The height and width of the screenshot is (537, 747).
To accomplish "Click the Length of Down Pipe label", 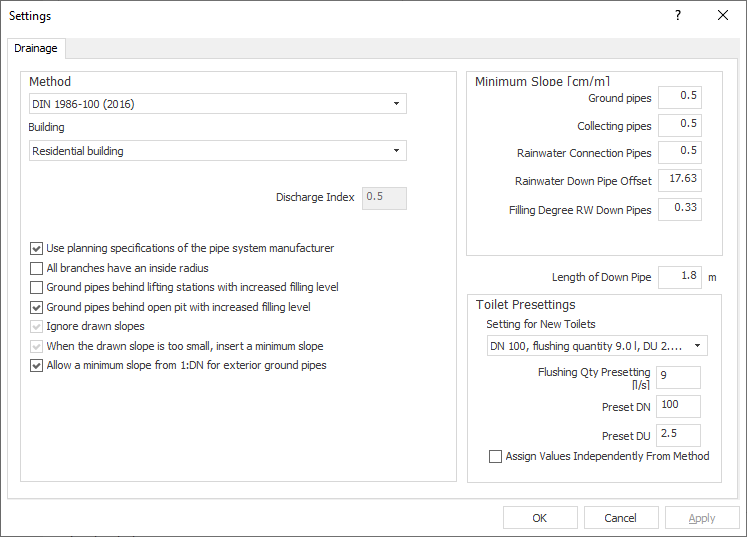I will 601,277.
